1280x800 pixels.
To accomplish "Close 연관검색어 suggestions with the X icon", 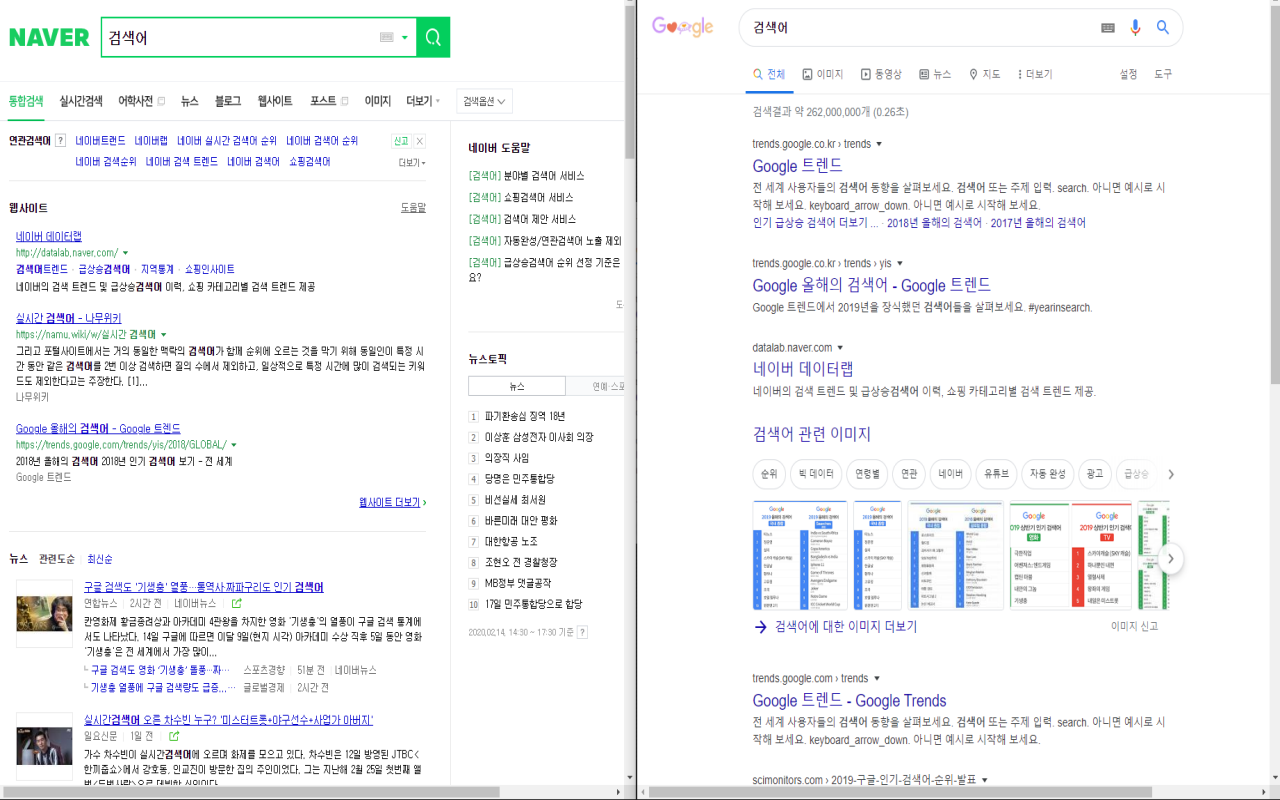I will tap(419, 141).
